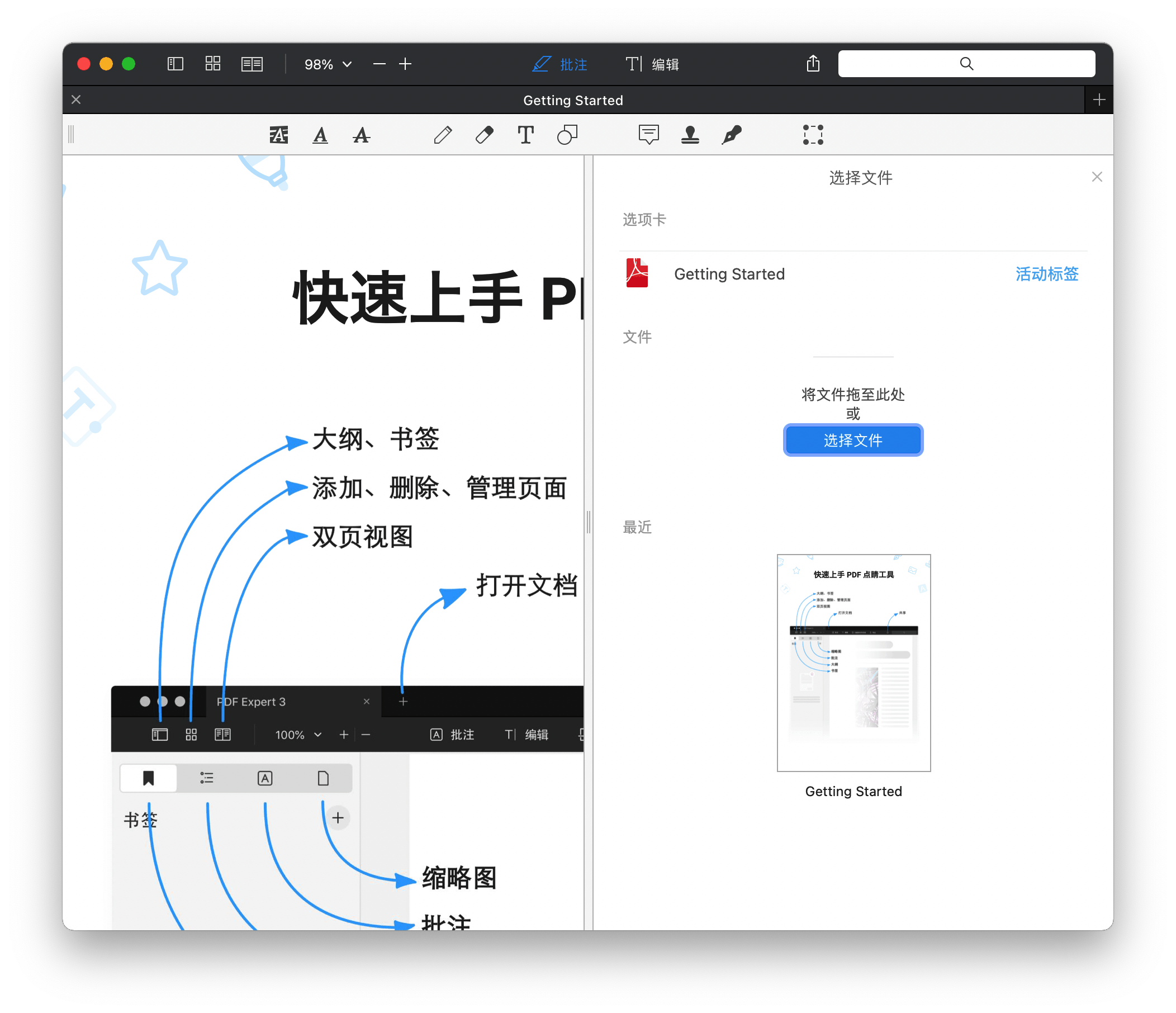Open the recent Getting Started thumbnail
Screen dimensions: 1176x1013
coord(853,663)
